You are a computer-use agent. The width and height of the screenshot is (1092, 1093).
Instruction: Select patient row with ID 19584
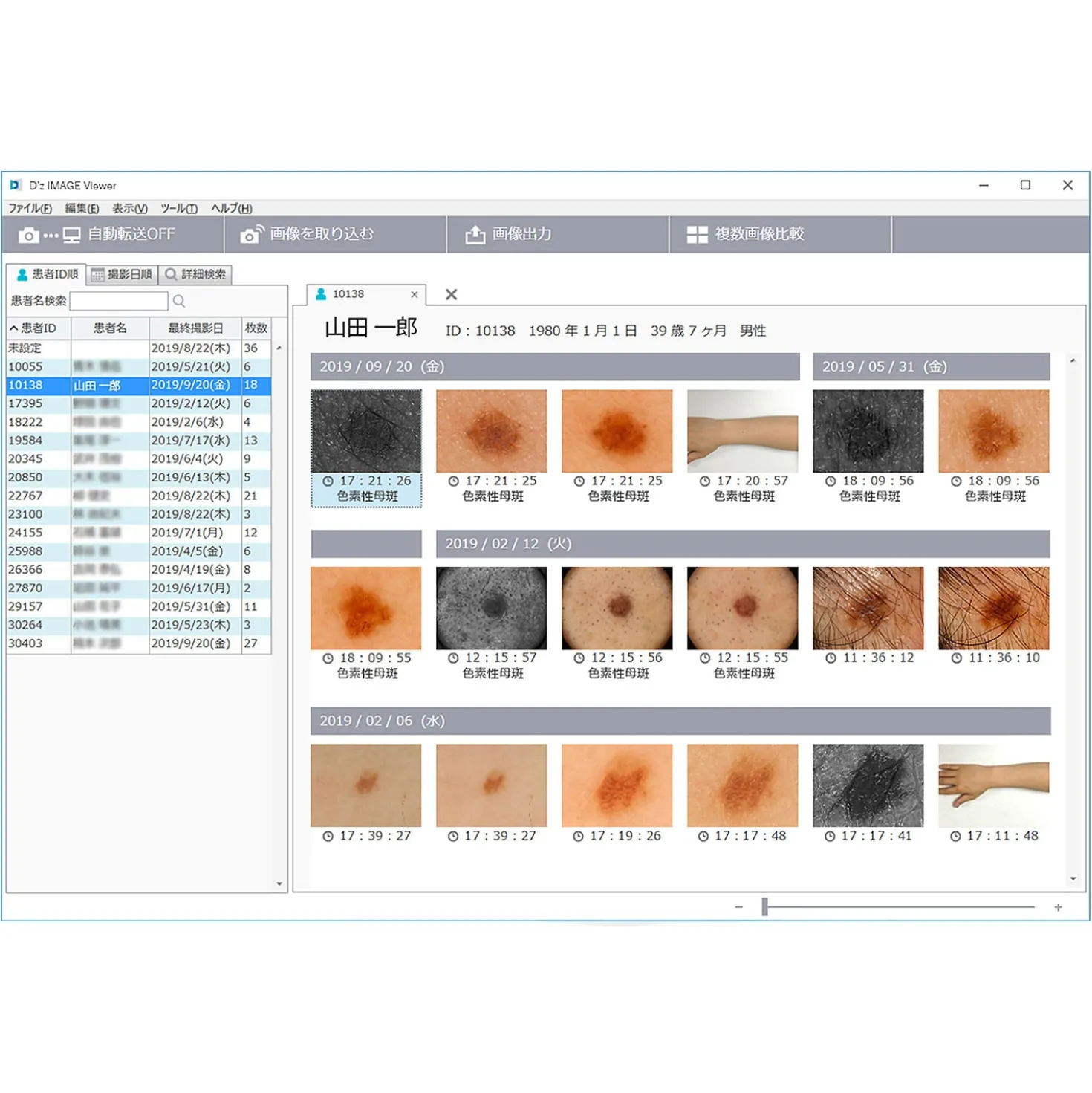click(x=139, y=441)
